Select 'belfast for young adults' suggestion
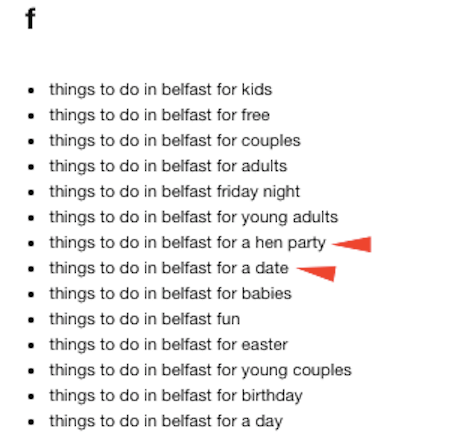Viewport: 458px width, 444px height. pyautogui.click(x=194, y=217)
